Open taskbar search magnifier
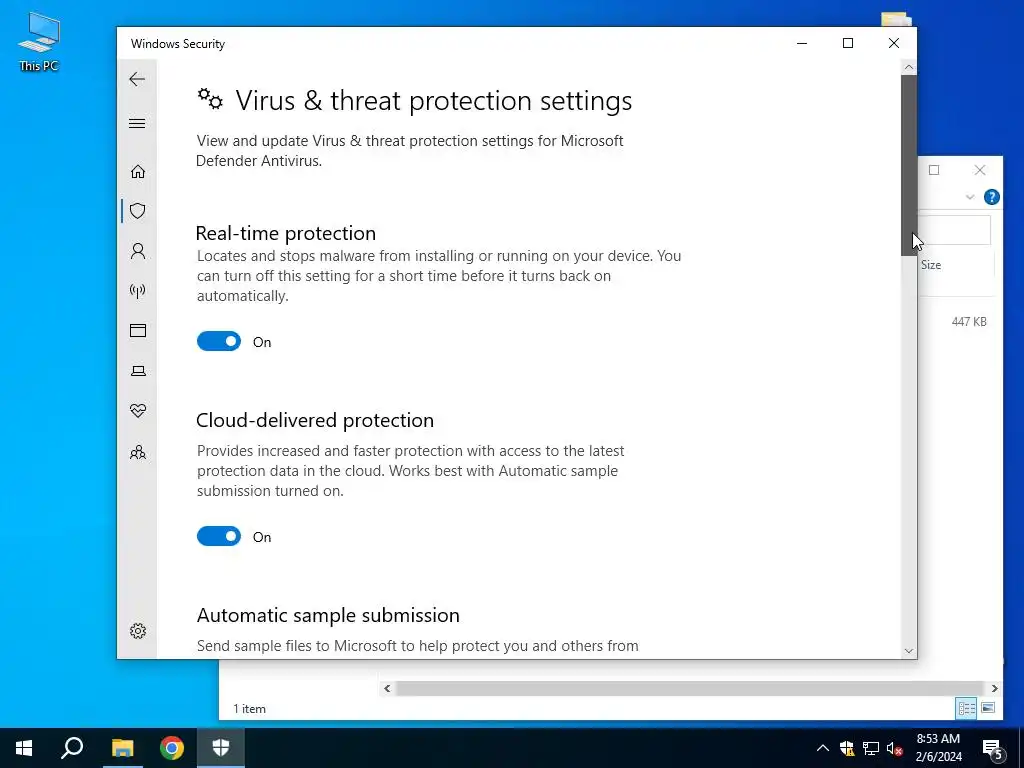This screenshot has height=768, width=1024. 72,748
